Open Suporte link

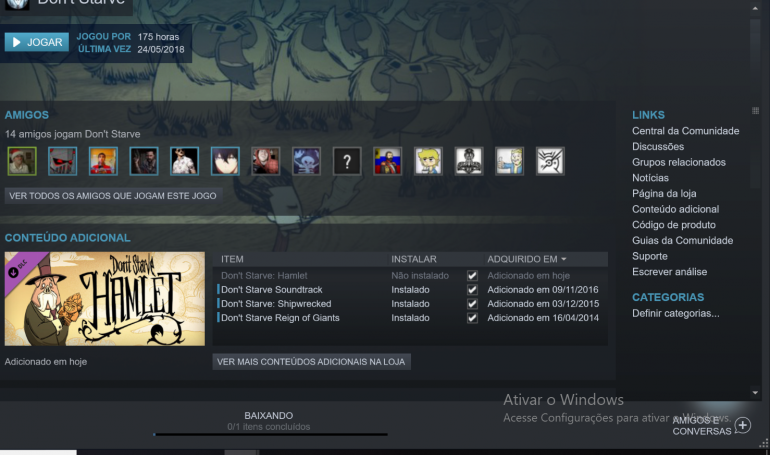click(650, 256)
